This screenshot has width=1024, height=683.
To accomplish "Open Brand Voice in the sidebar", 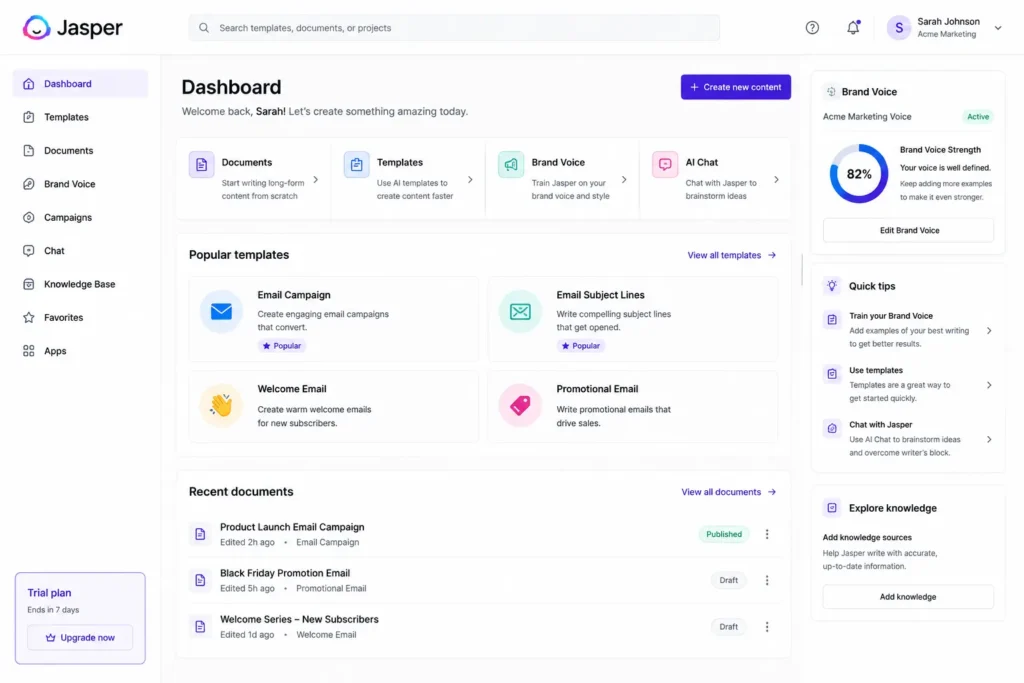I will coord(80,183).
